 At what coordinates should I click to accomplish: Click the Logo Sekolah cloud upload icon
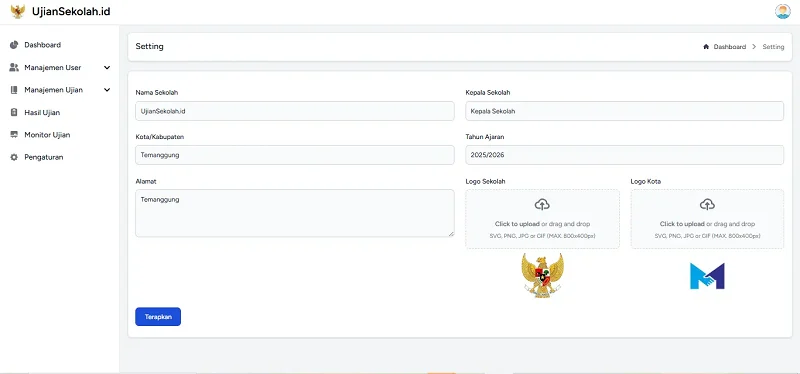tap(542, 205)
